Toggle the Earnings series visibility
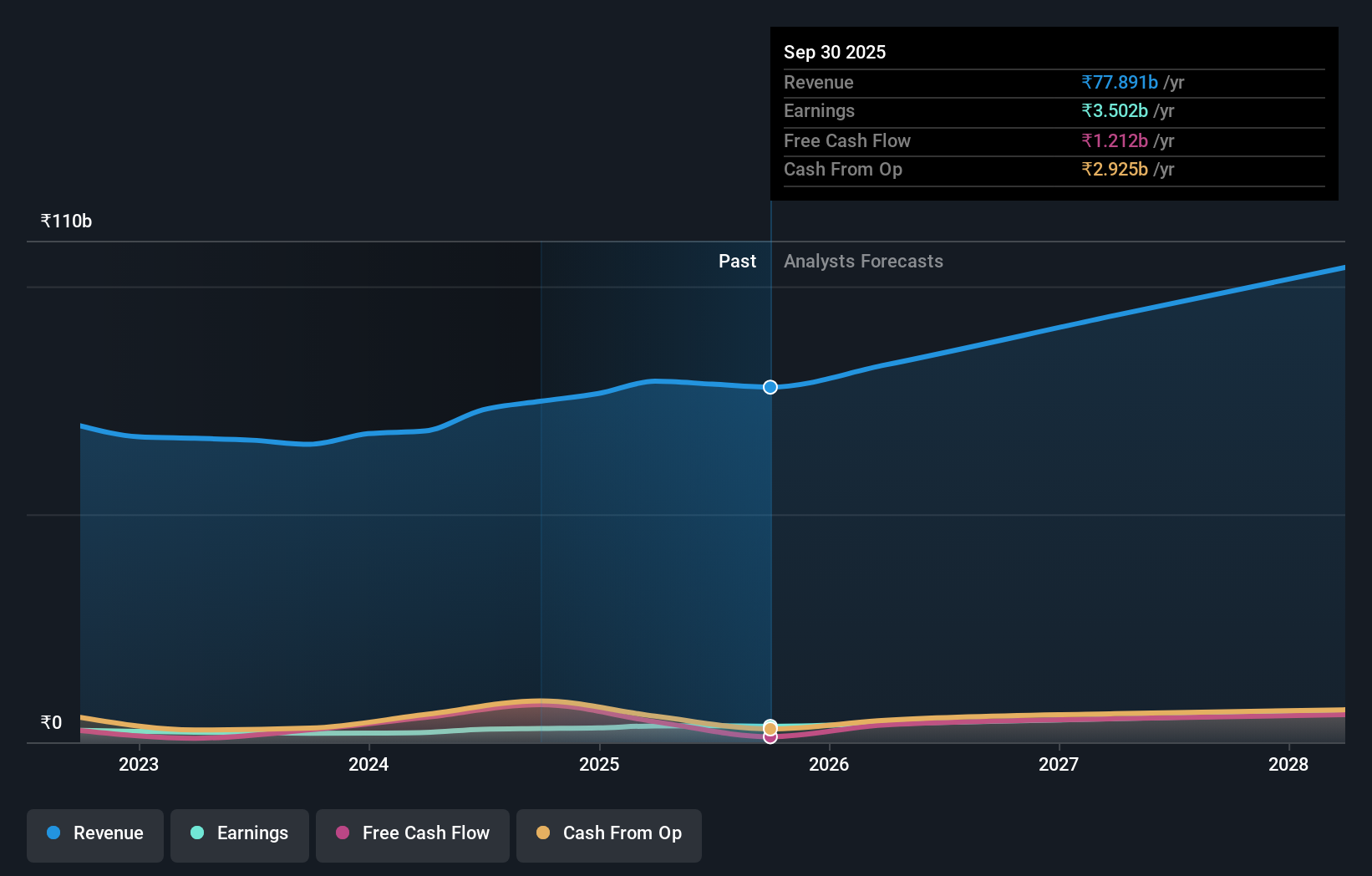This screenshot has width=1372, height=876. 240,835
